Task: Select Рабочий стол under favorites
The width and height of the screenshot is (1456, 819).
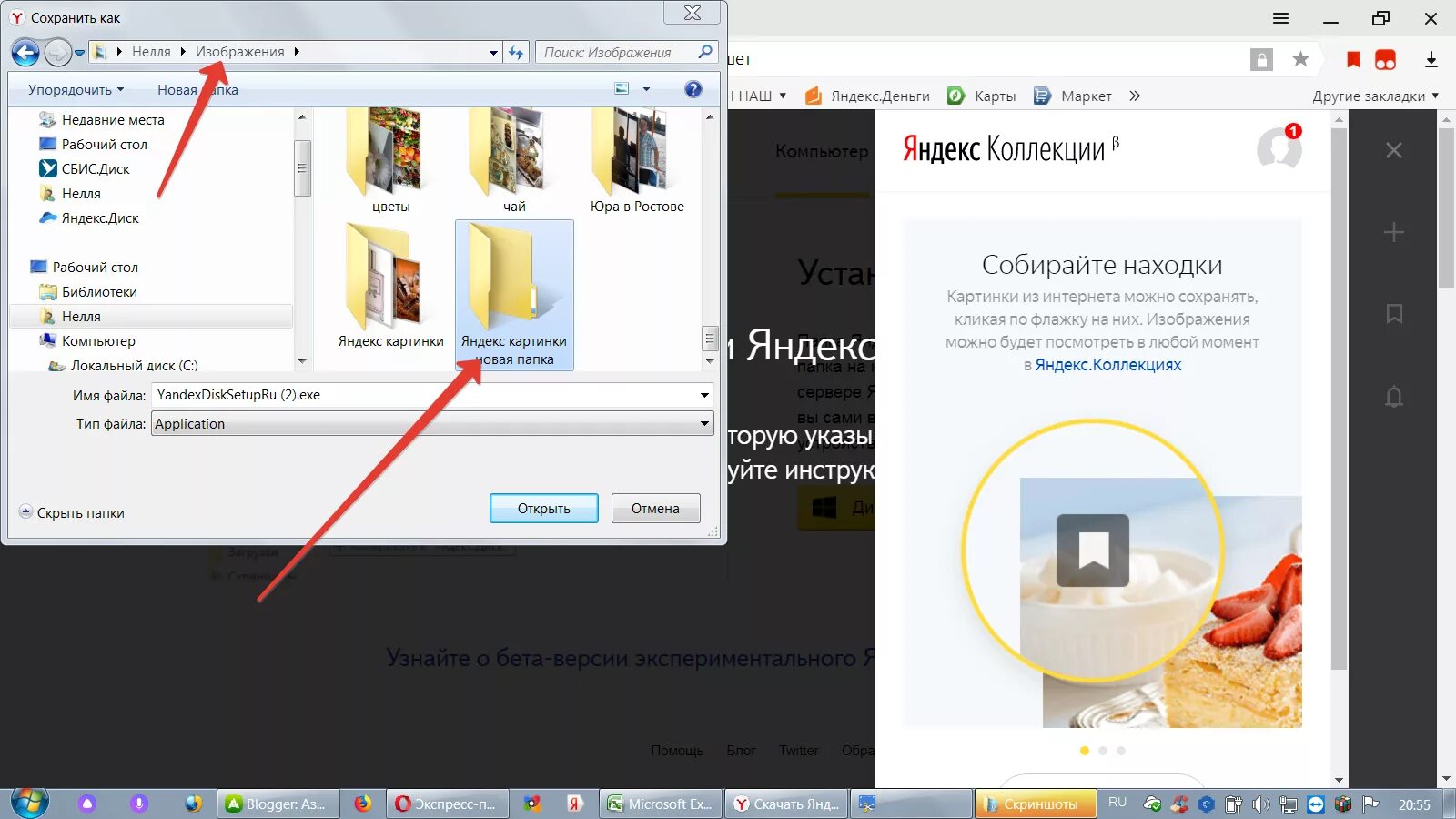Action: tap(104, 145)
